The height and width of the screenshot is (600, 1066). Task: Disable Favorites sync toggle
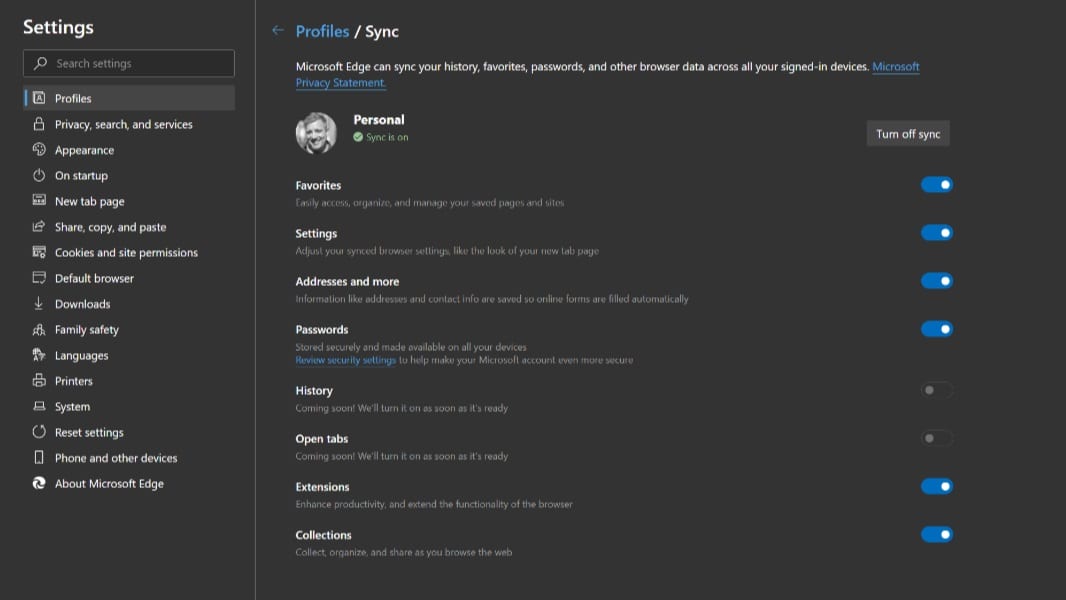(936, 185)
